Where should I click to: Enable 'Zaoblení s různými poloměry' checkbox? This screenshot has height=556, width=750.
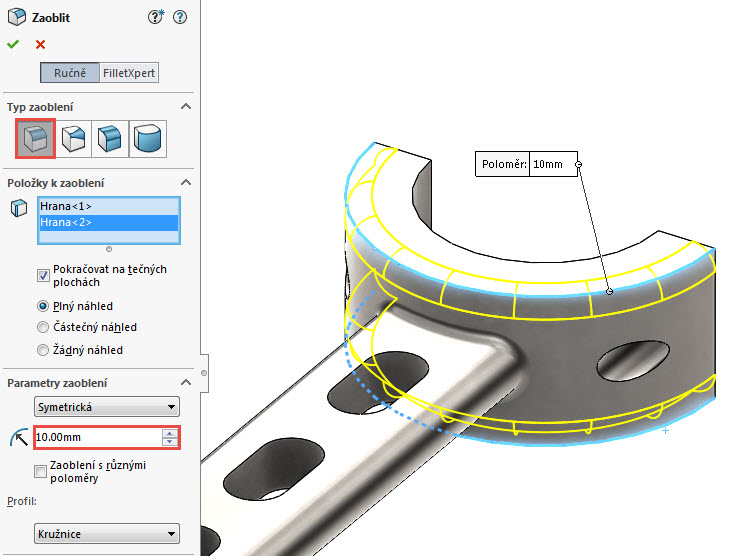(x=41, y=471)
